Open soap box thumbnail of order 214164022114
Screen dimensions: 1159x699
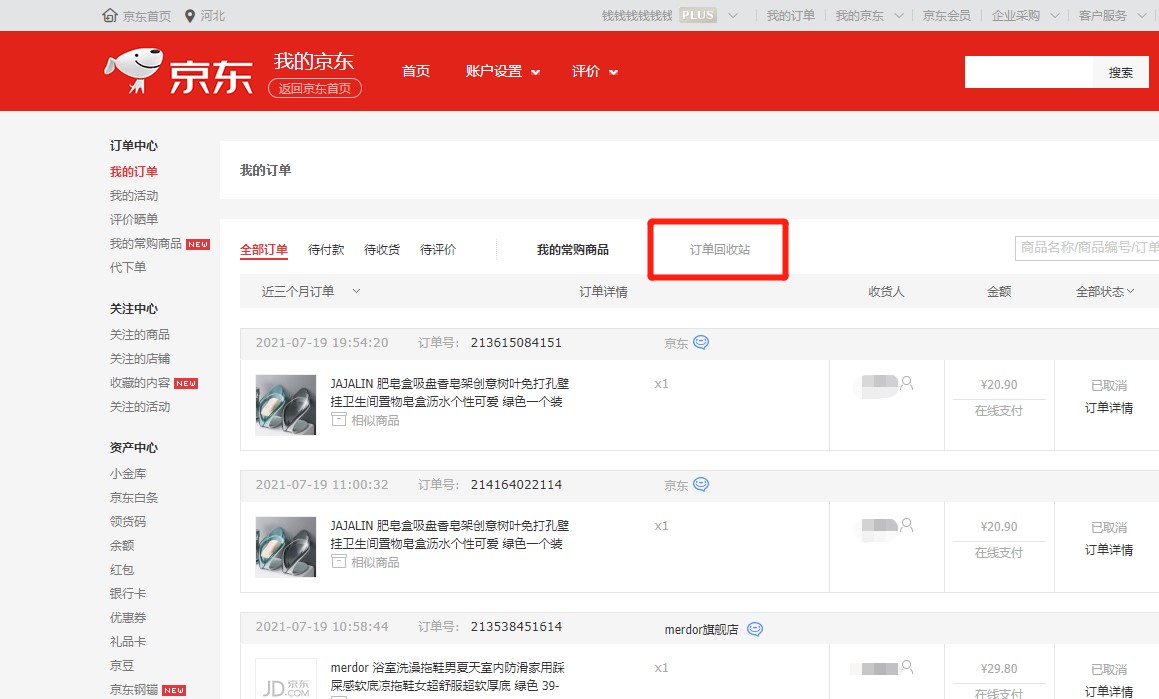tap(285, 547)
